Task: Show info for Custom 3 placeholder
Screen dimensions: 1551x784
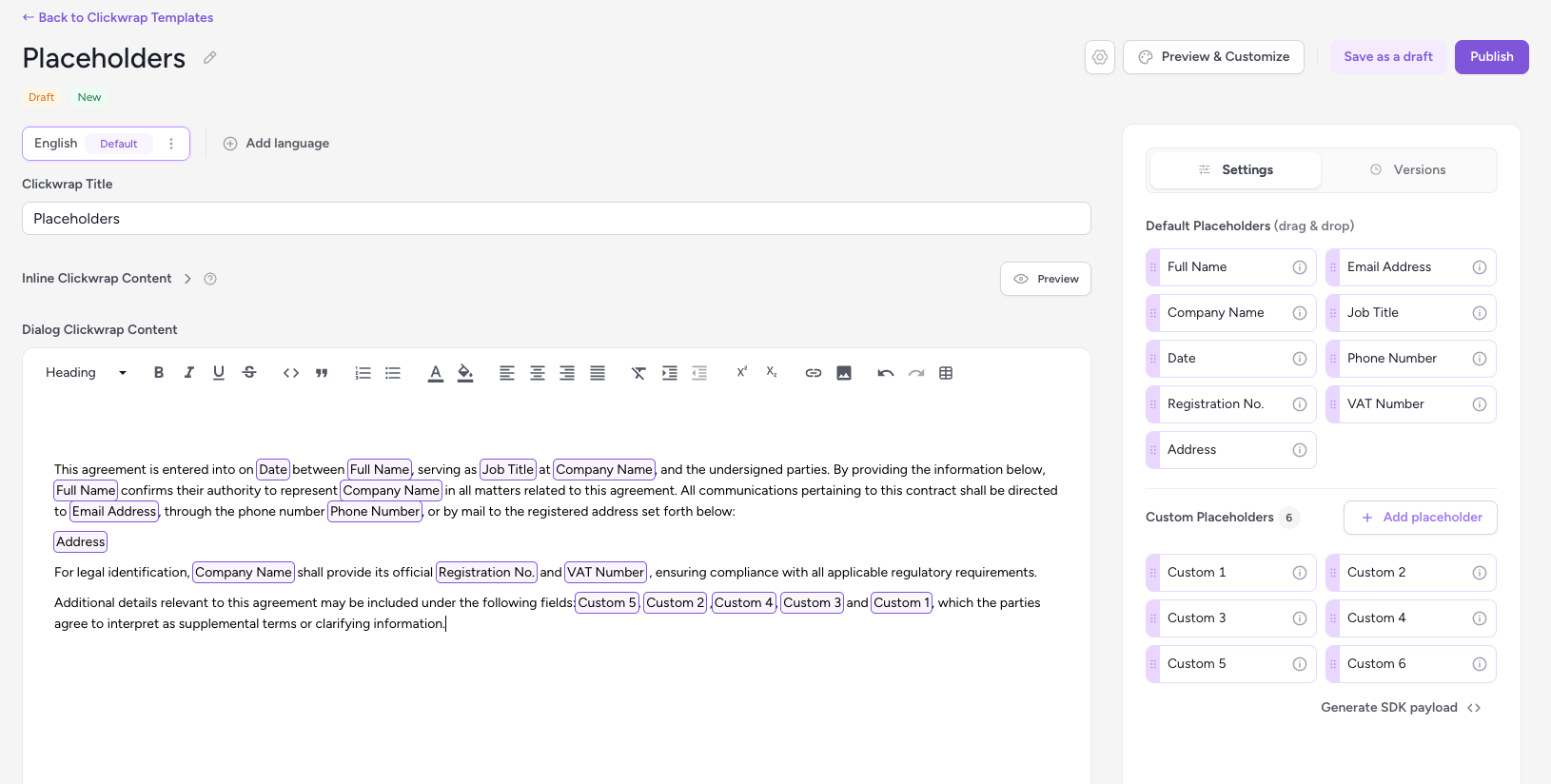Action: pos(1299,618)
